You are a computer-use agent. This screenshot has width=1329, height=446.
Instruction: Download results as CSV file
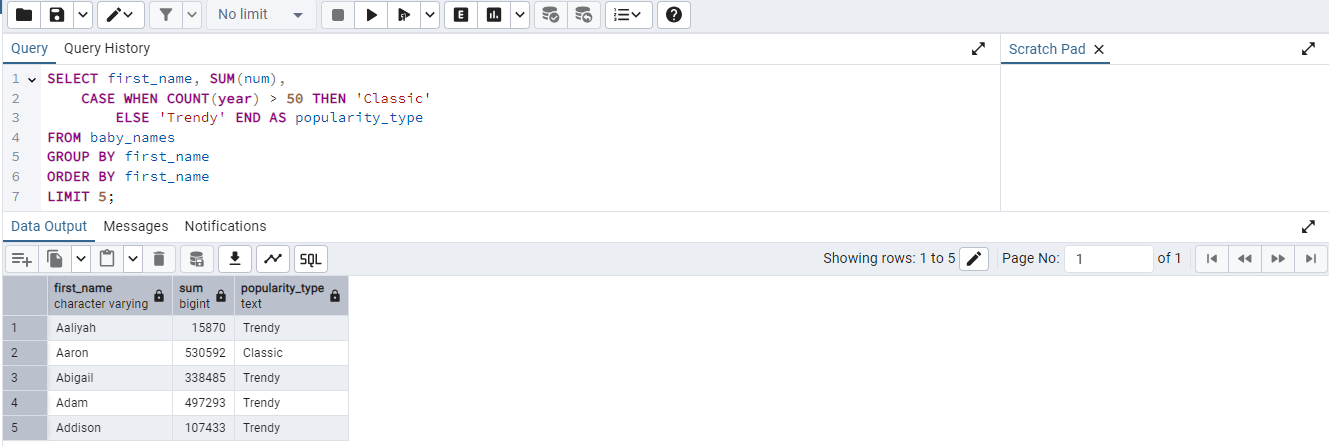234,259
